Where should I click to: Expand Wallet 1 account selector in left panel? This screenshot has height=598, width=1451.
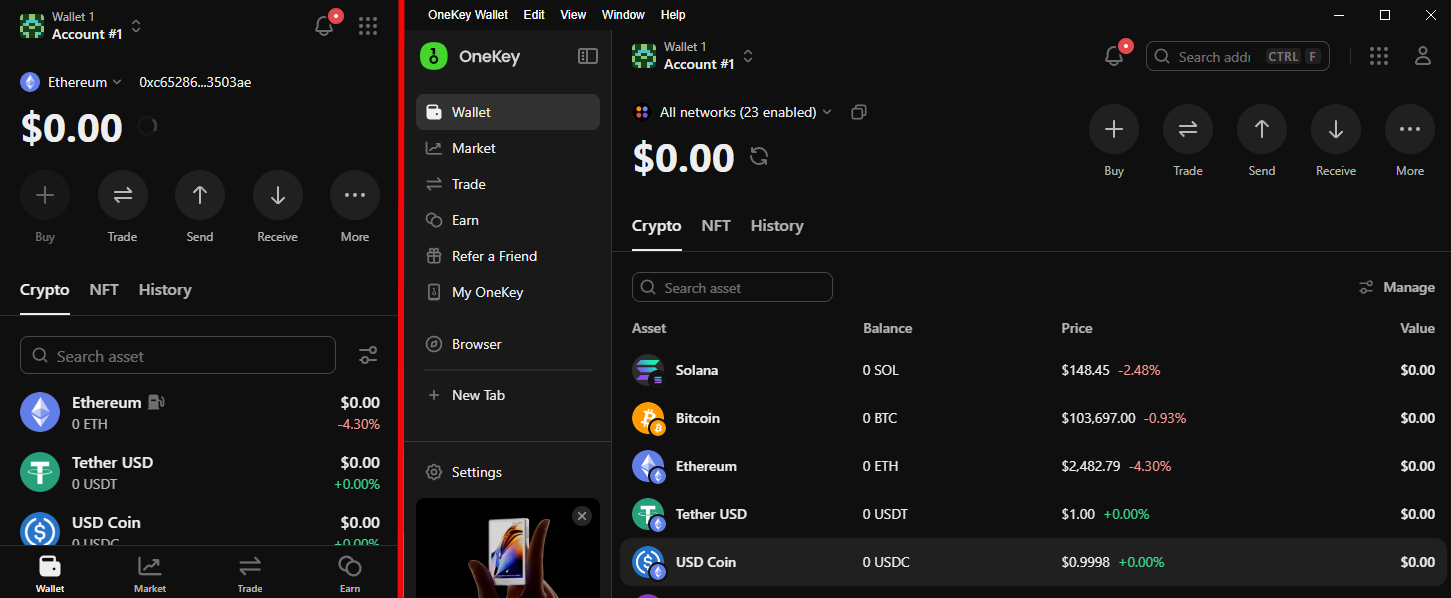[81, 26]
